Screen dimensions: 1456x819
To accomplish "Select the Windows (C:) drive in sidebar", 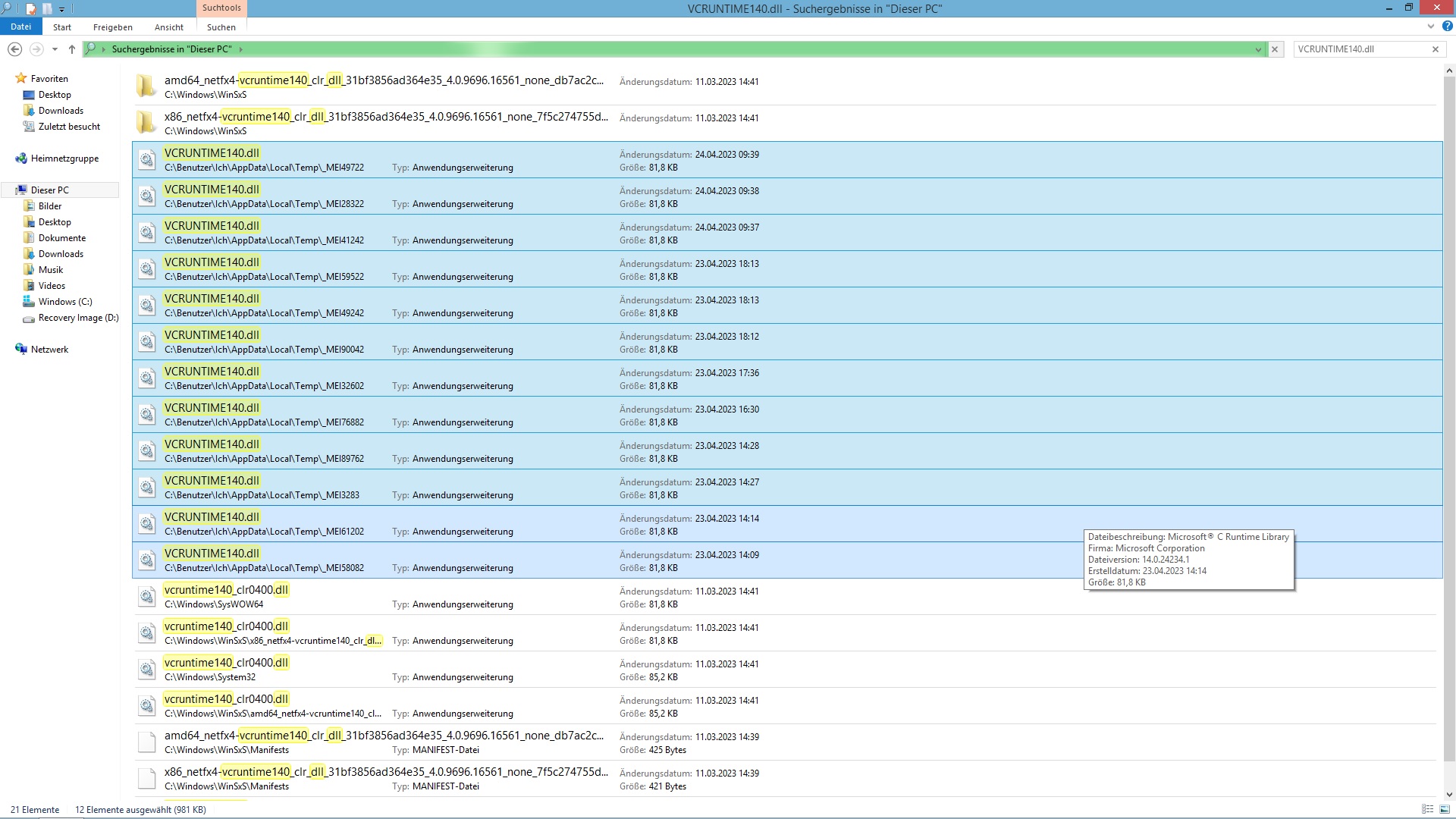I will (x=64, y=302).
